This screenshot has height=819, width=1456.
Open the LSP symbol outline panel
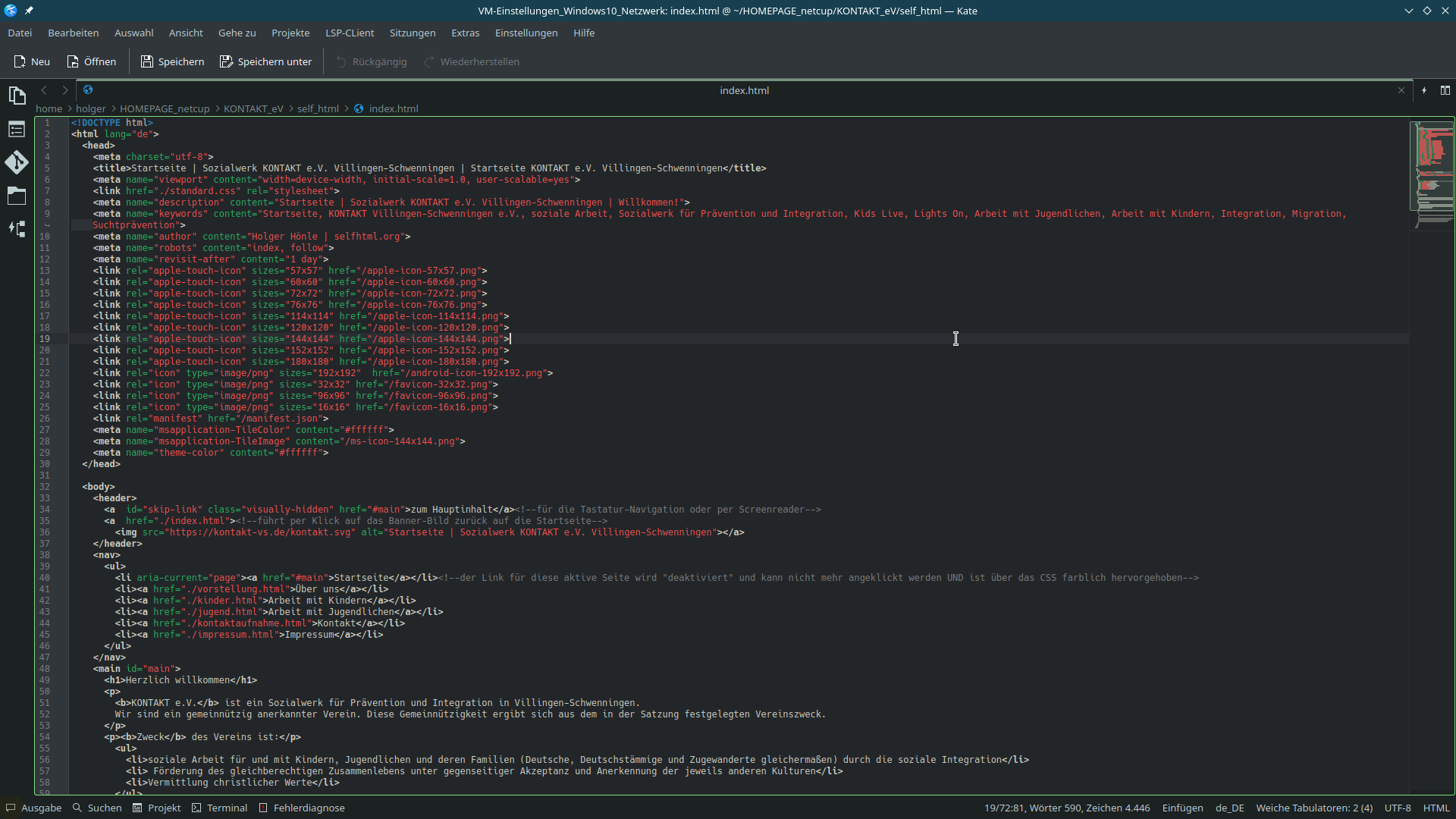pyautogui.click(x=17, y=229)
